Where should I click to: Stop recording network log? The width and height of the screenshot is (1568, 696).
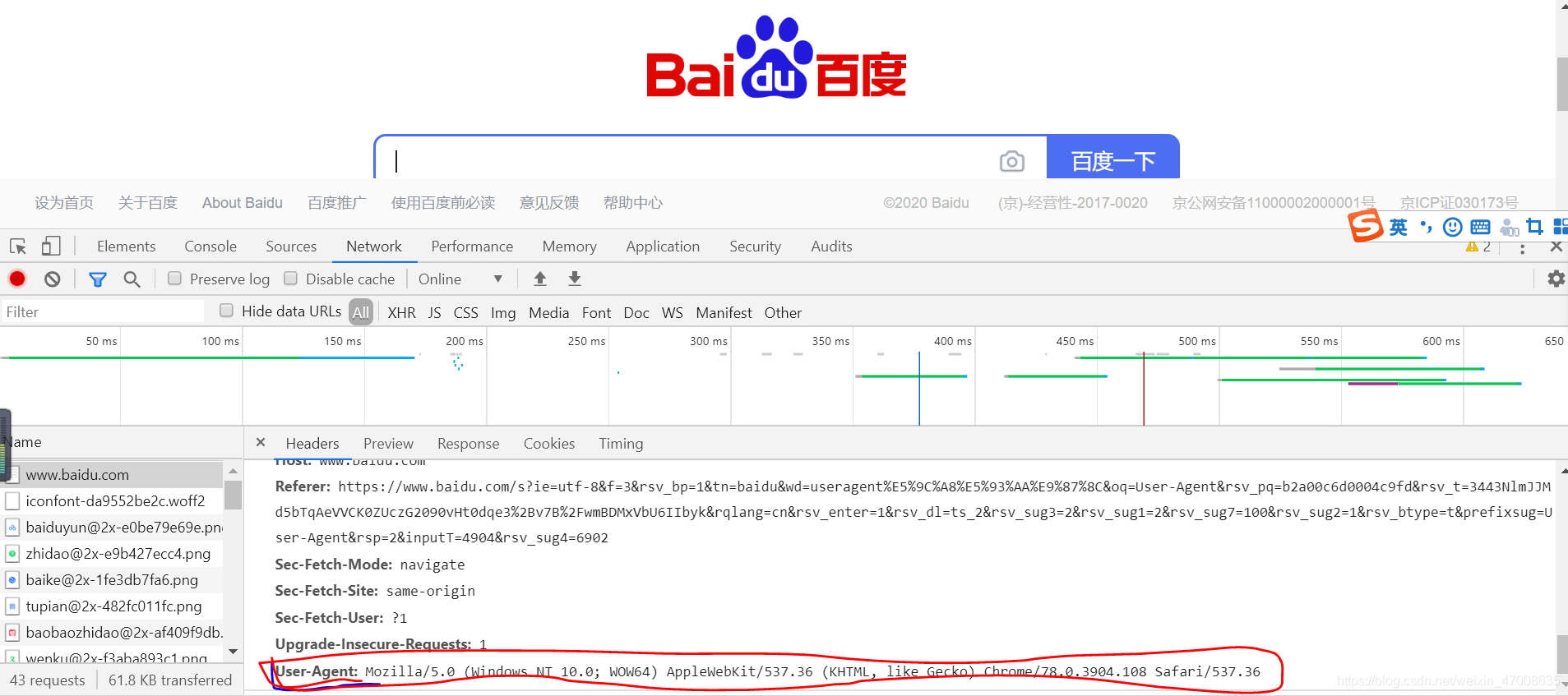pyautogui.click(x=17, y=279)
